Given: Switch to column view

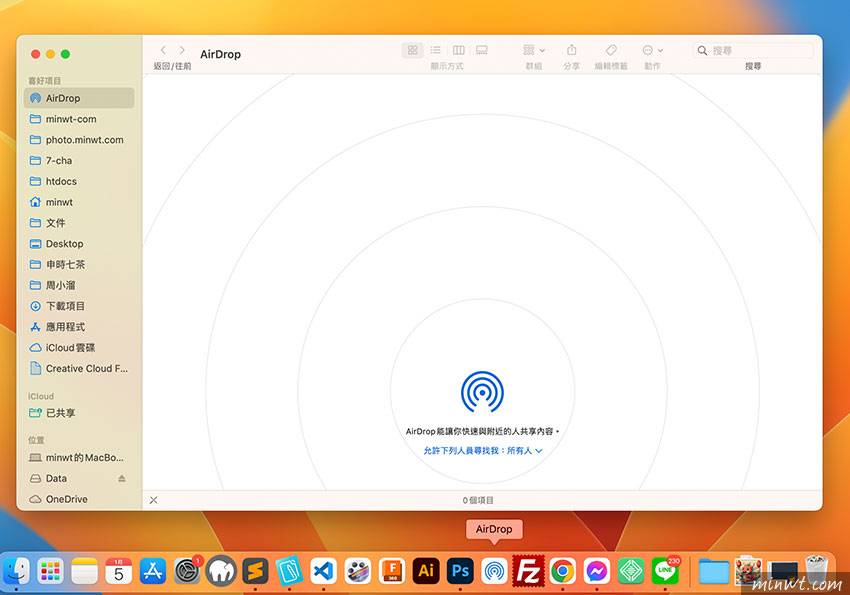Looking at the screenshot, I should 459,50.
